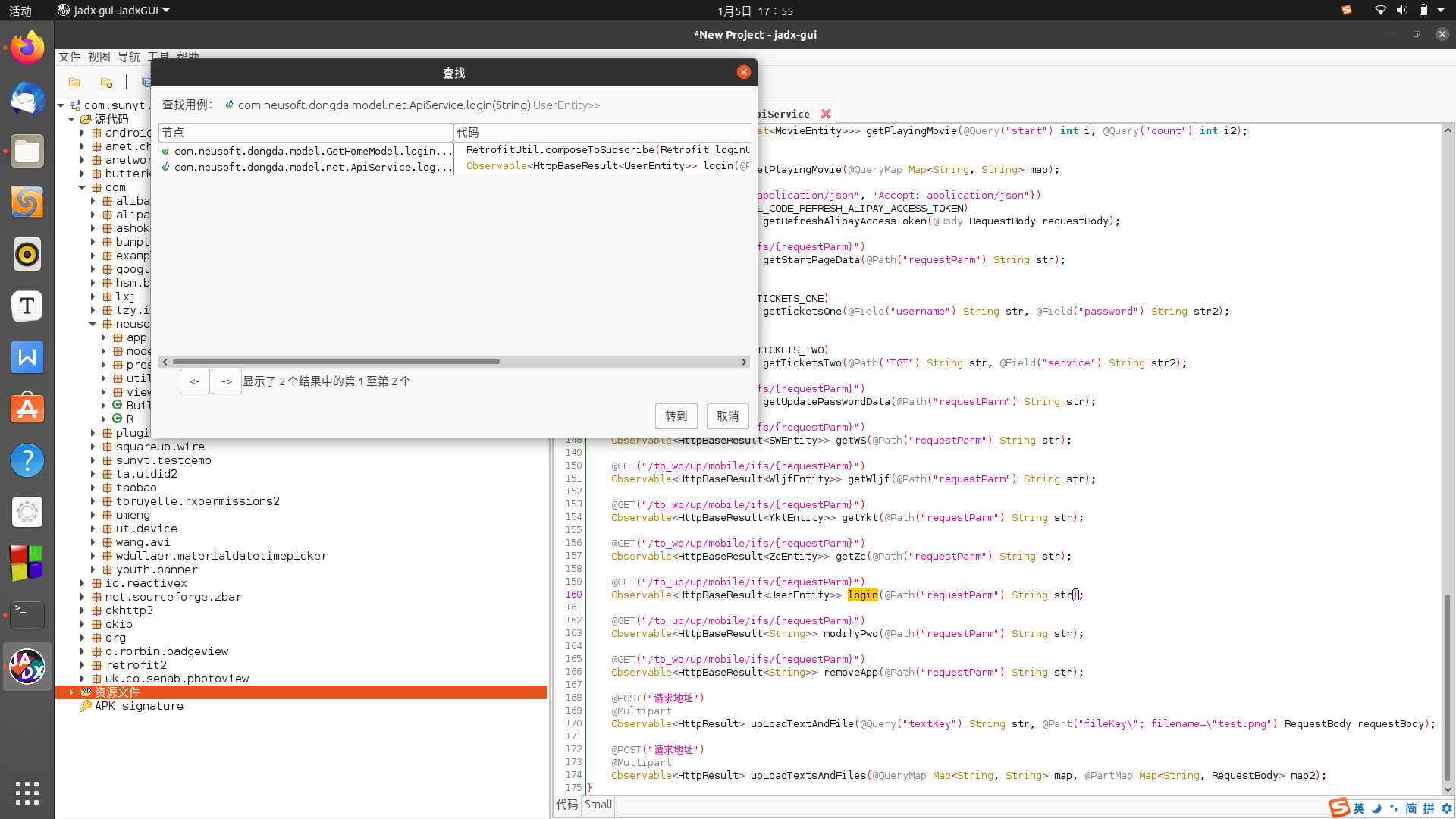Click the 节点 column header
Screen dimensions: 1456x819
pyautogui.click(x=306, y=133)
